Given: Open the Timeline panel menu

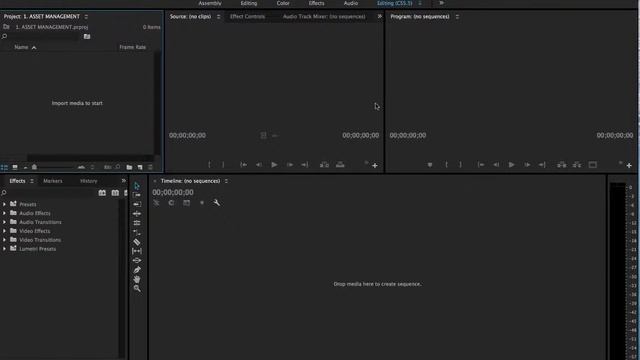Looking at the screenshot, I should coord(226,181).
